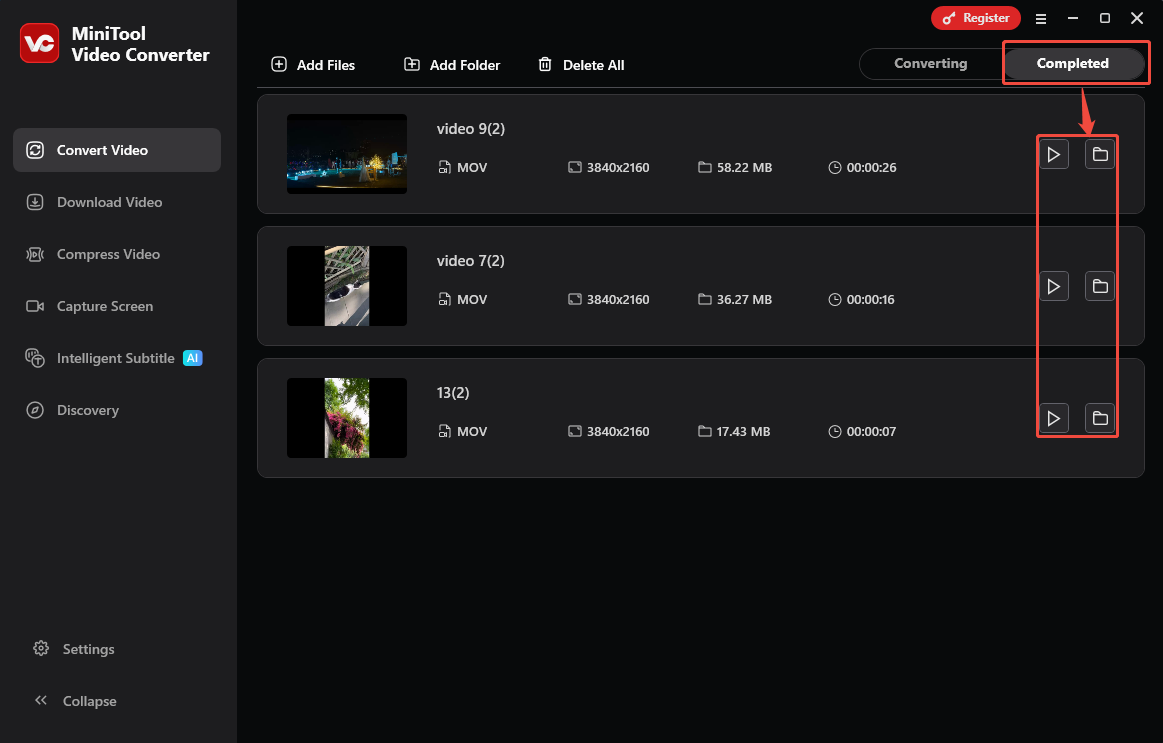Screen dimensions: 1163x743
Task: Switch to the Converting tab
Action: tap(930, 63)
